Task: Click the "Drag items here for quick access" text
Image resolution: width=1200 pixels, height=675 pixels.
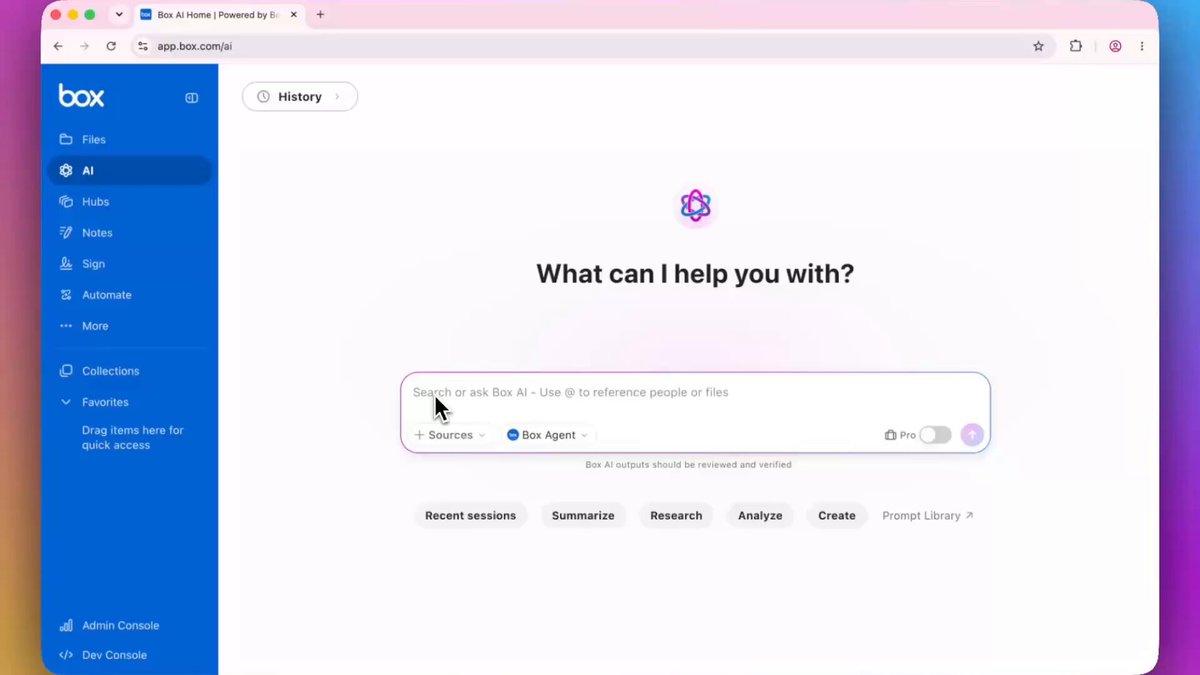Action: (133, 438)
